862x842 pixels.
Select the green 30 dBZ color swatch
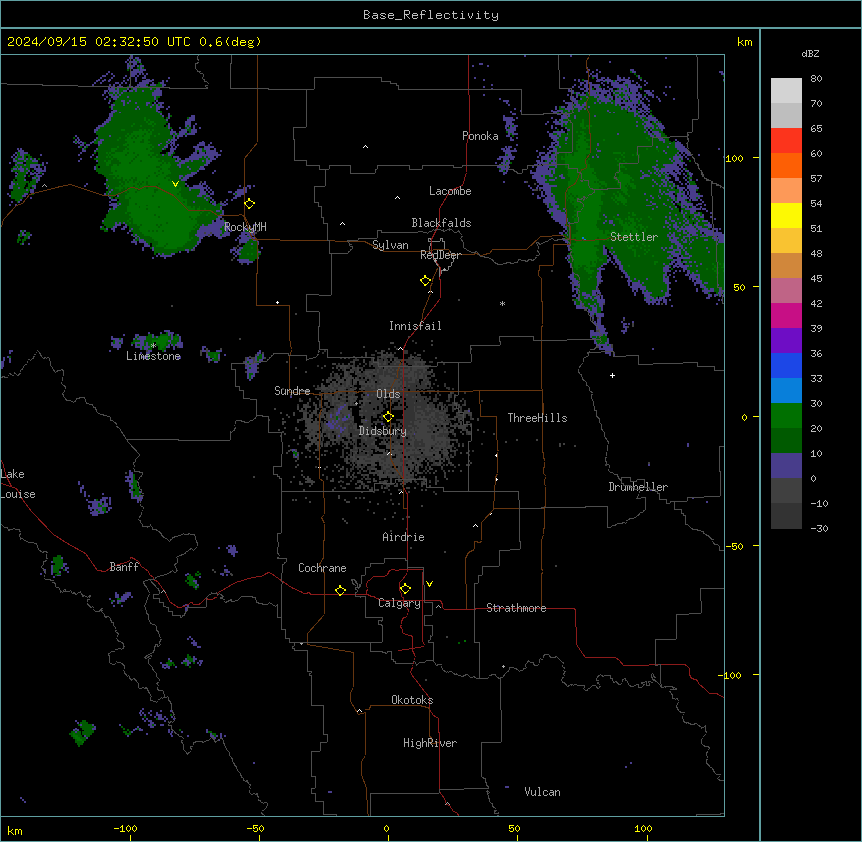(x=786, y=416)
